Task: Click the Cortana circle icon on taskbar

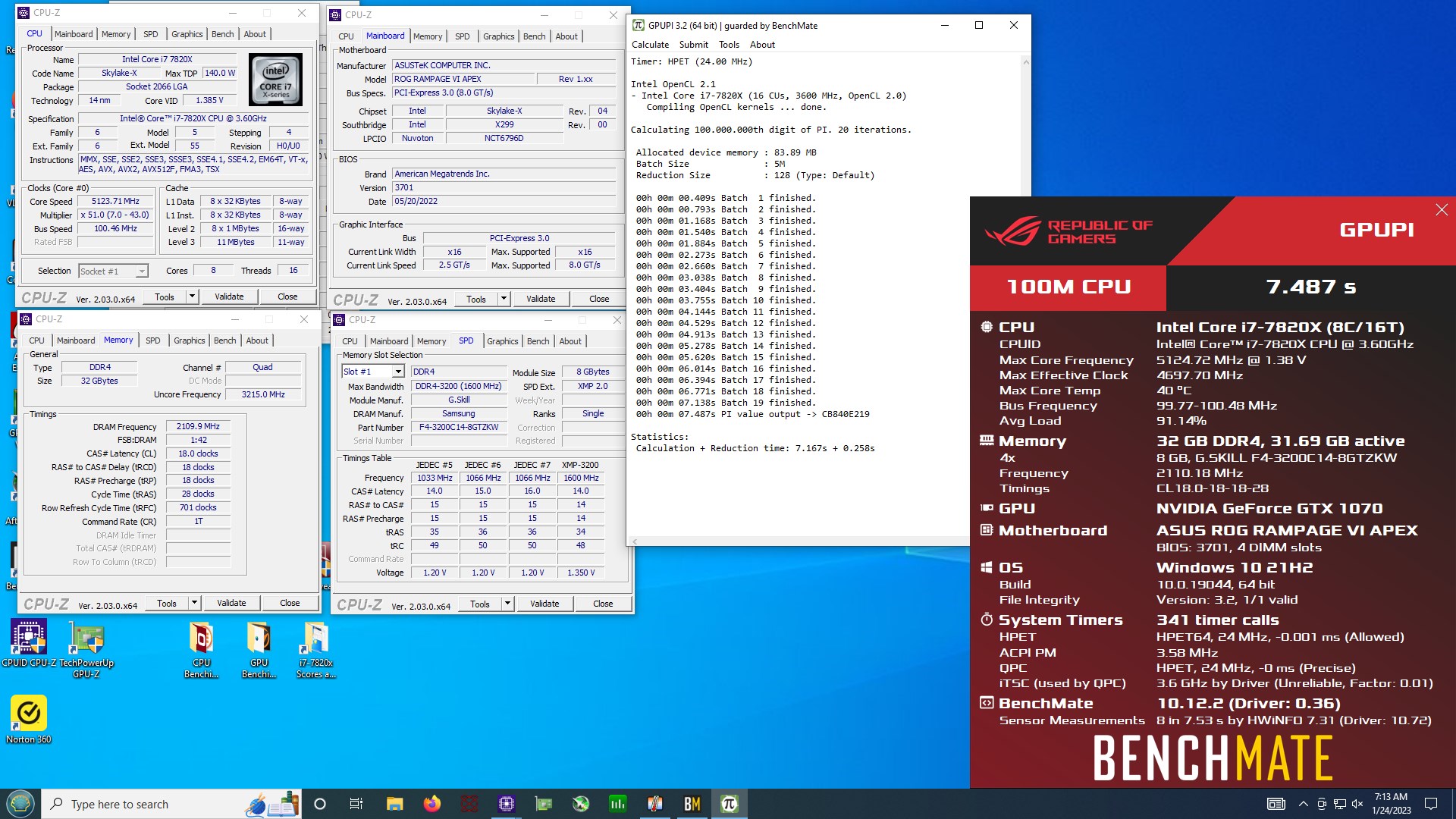Action: click(320, 804)
